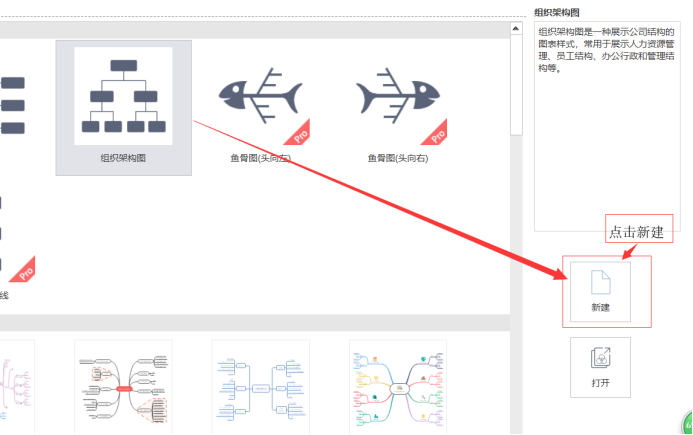This screenshot has width=693, height=435.
Task: Click the Pro badge on left fishbone template
Action: click(299, 134)
